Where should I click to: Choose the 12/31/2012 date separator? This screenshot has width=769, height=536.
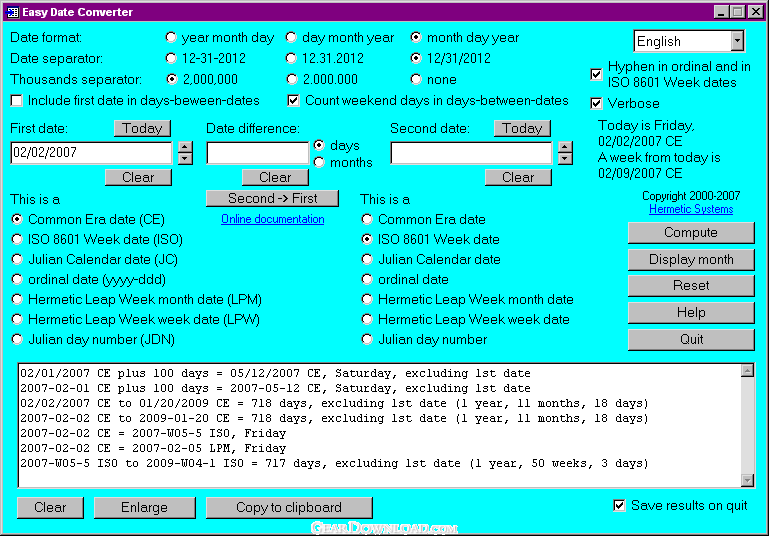tap(416, 58)
